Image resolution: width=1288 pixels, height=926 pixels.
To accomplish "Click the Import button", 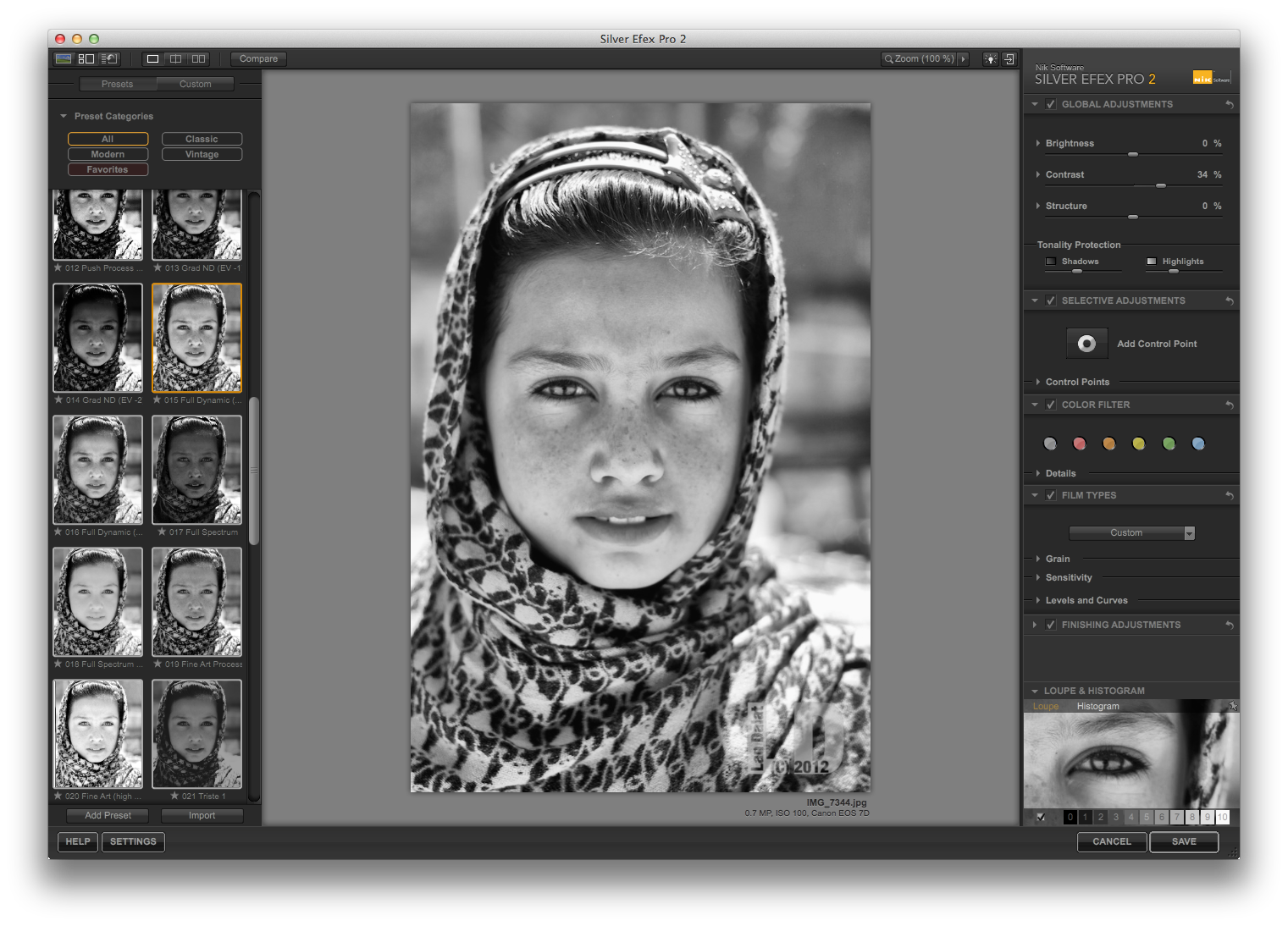I will [x=202, y=816].
